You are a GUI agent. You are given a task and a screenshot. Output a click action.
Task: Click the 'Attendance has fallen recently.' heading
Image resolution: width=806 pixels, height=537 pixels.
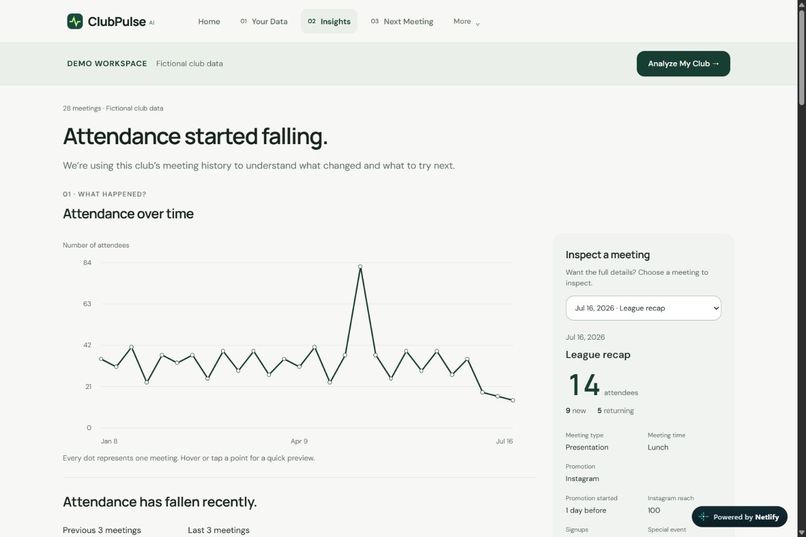159,502
